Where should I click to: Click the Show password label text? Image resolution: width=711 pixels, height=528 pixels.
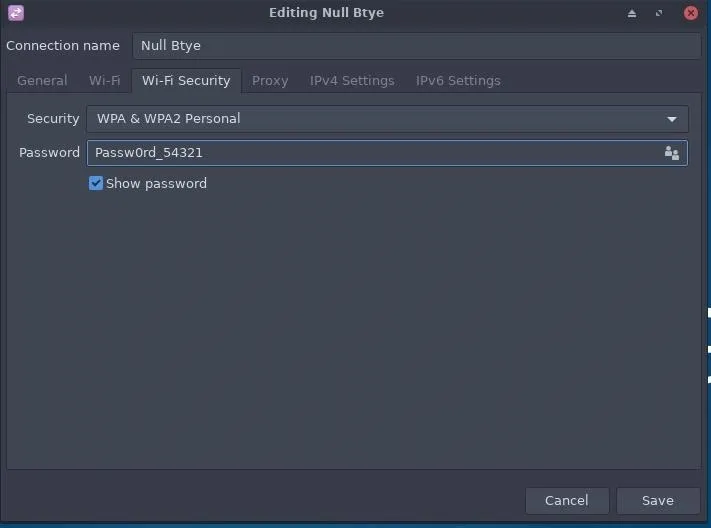tap(156, 183)
